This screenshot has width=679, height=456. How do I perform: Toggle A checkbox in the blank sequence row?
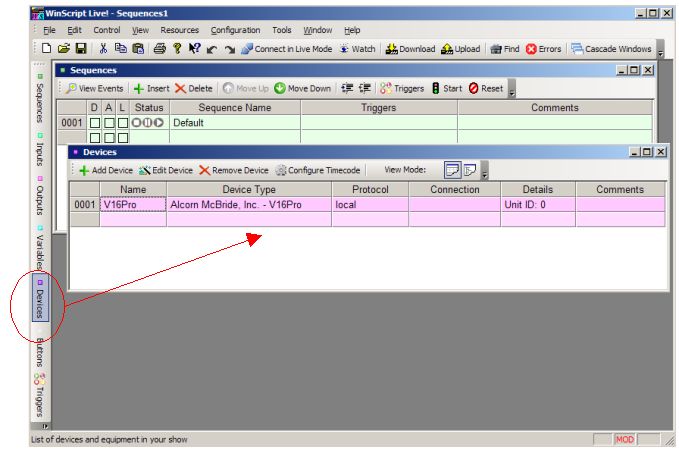tap(109, 138)
